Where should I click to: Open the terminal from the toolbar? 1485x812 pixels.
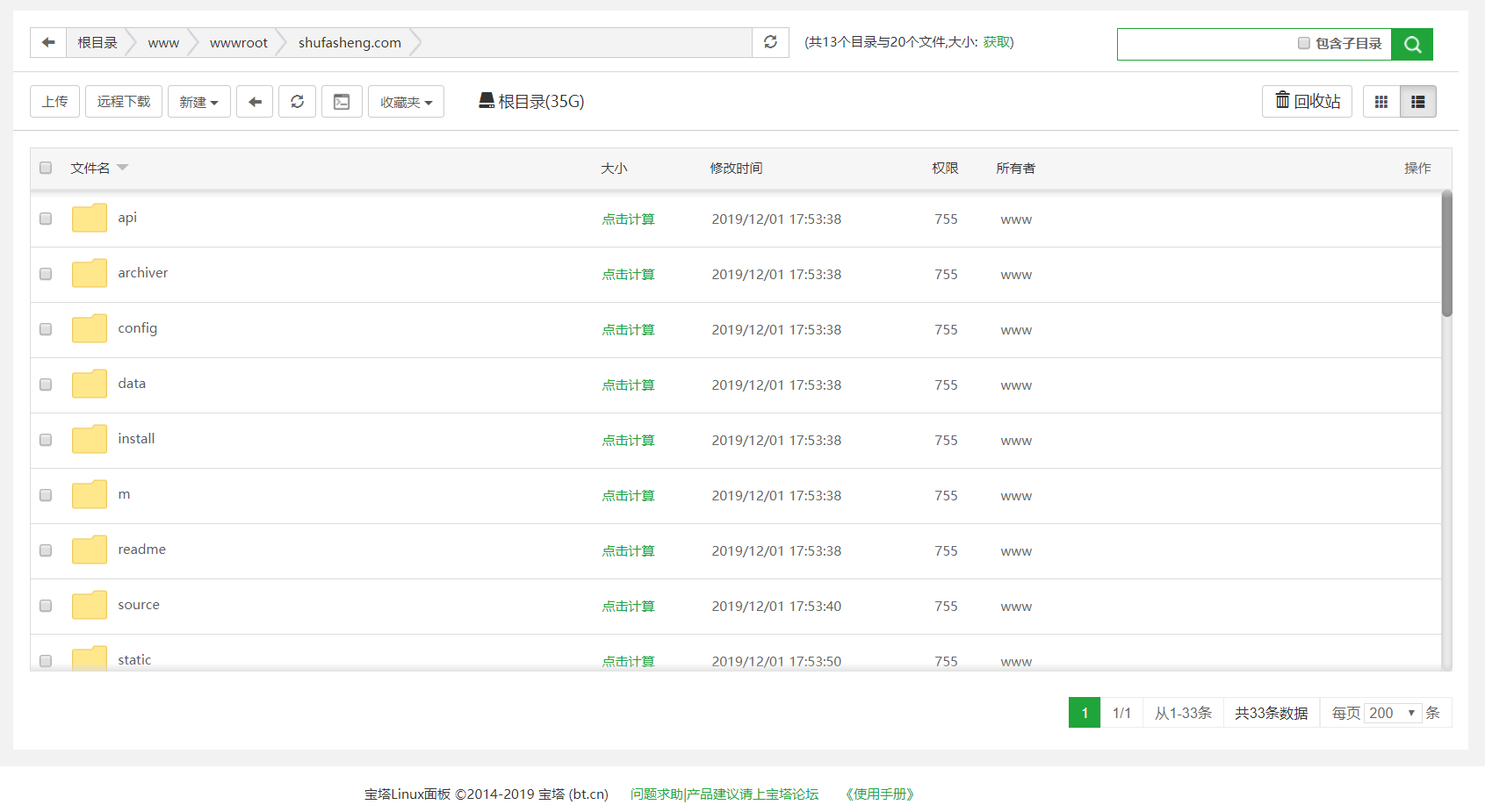click(x=342, y=102)
